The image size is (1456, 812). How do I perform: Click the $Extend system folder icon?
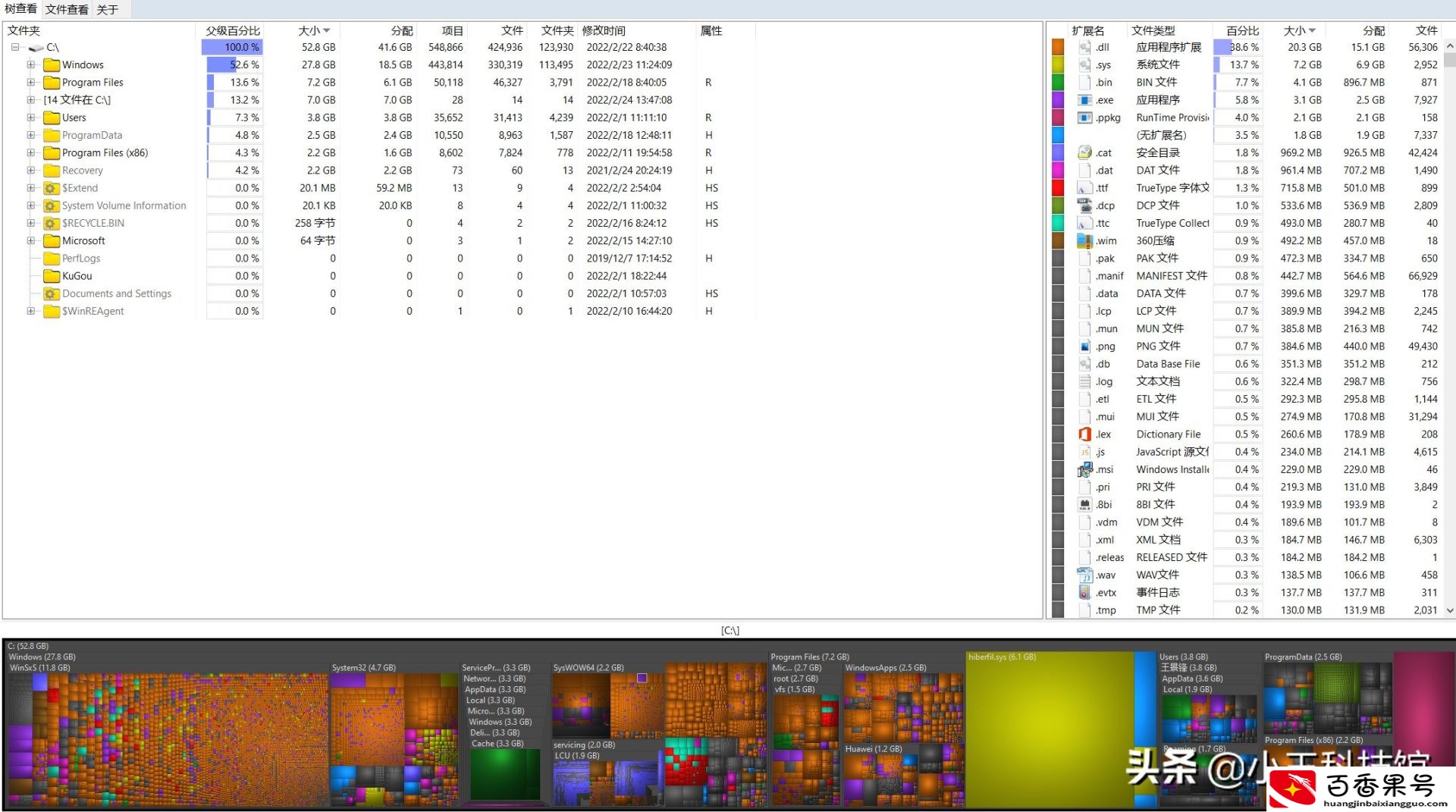[52, 188]
